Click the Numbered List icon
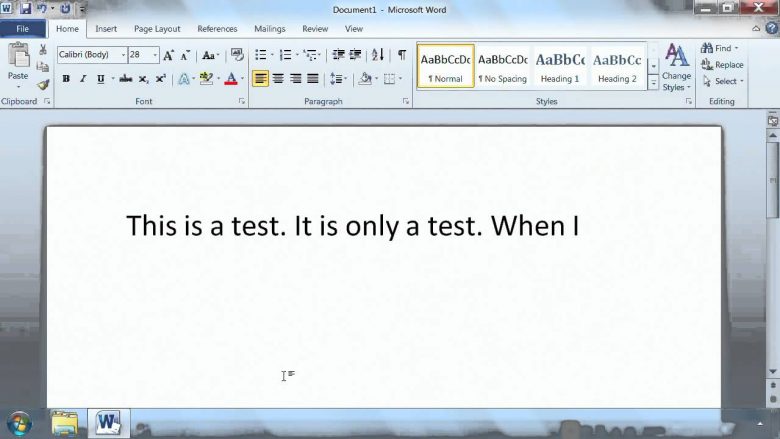 point(286,55)
